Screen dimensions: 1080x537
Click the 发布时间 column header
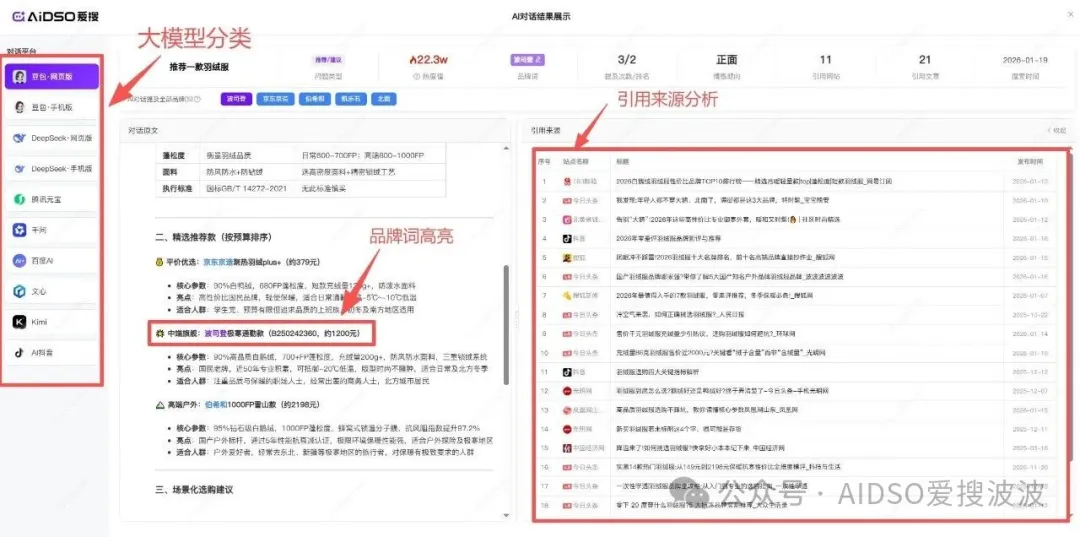tap(1030, 162)
